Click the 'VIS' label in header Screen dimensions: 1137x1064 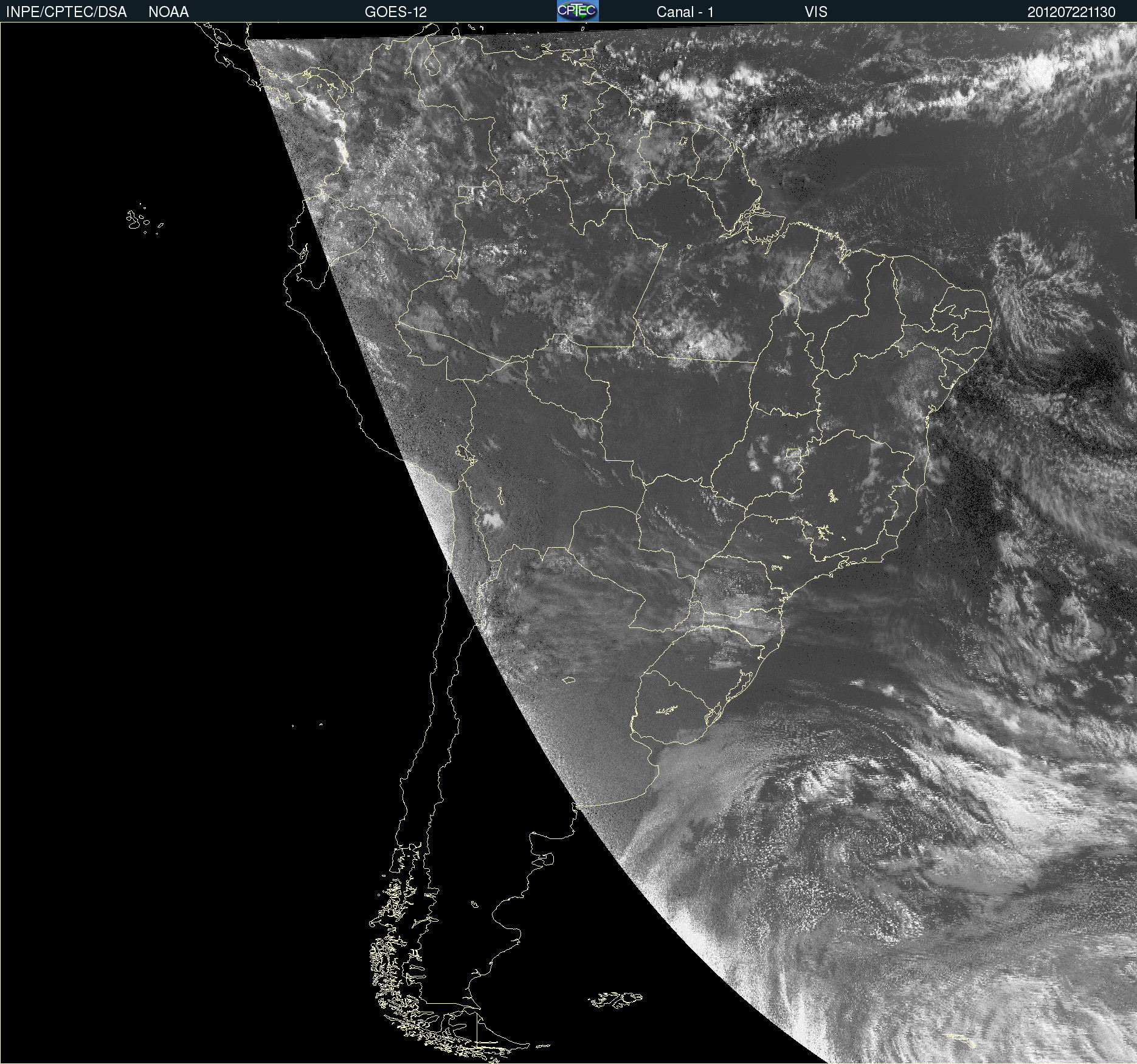pos(816,12)
